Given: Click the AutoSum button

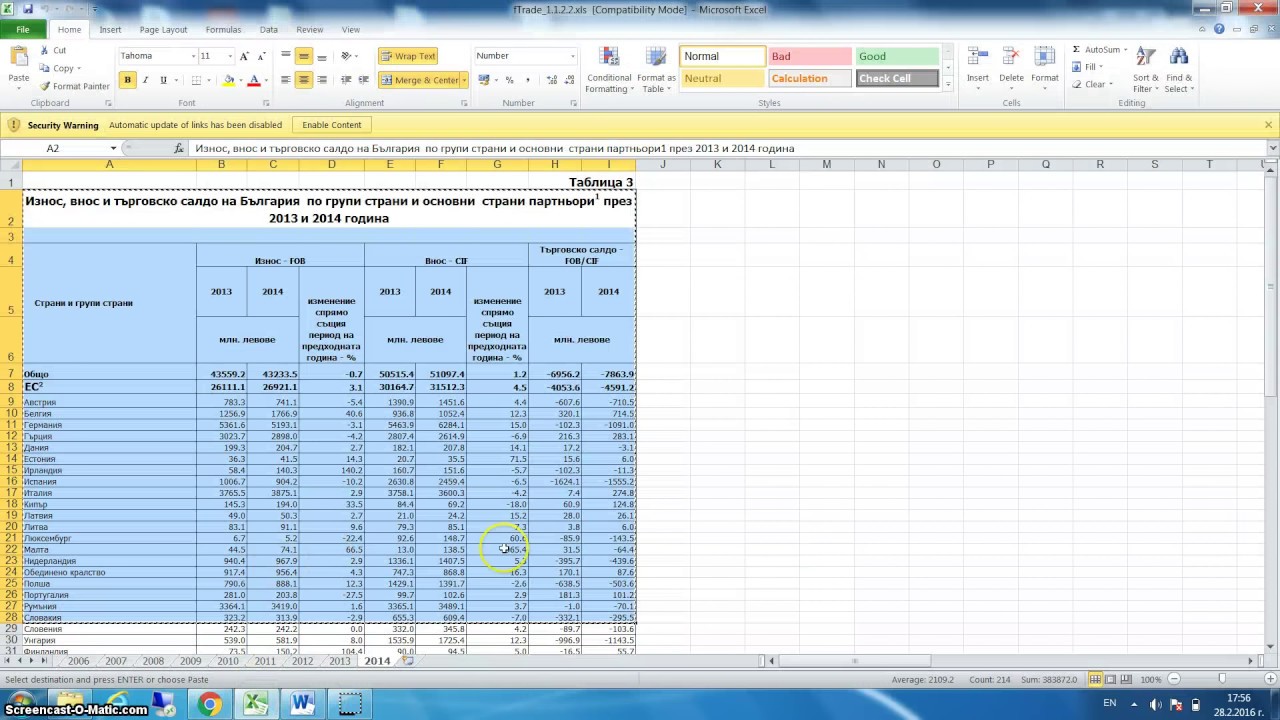Looking at the screenshot, I should 1097,49.
